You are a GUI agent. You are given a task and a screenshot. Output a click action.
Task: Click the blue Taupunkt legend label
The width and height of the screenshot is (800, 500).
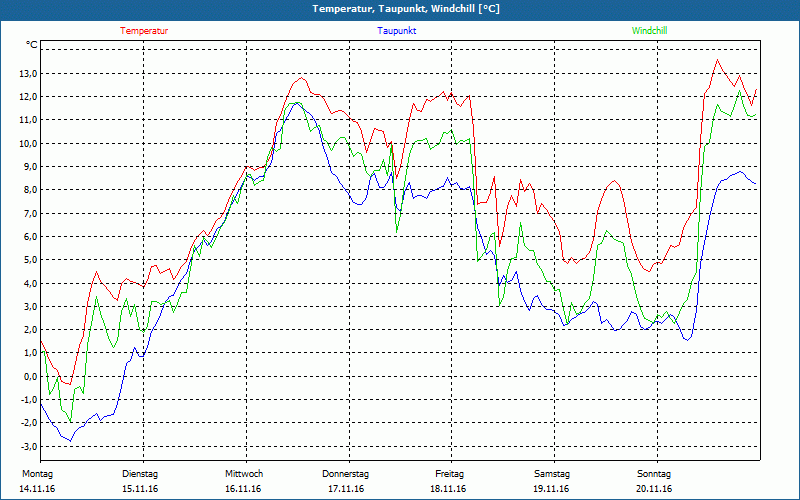click(396, 31)
